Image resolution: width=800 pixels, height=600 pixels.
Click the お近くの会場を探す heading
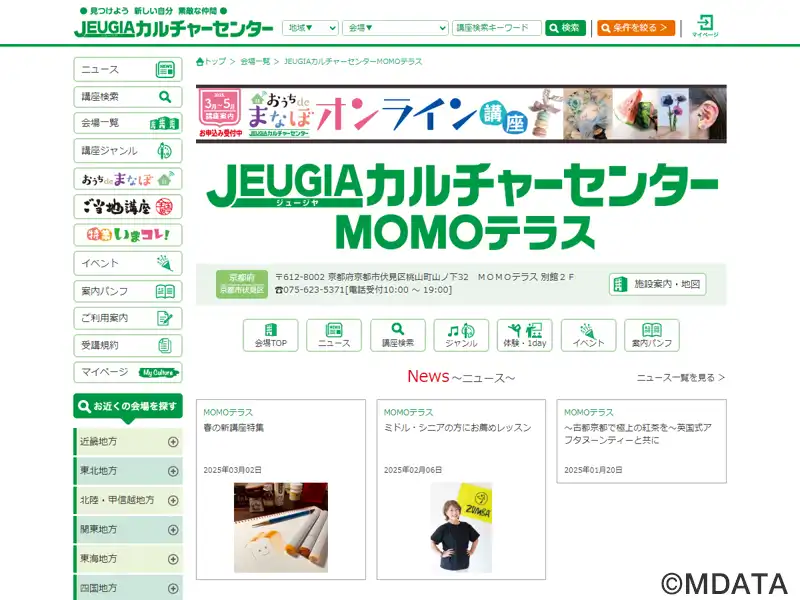128,406
